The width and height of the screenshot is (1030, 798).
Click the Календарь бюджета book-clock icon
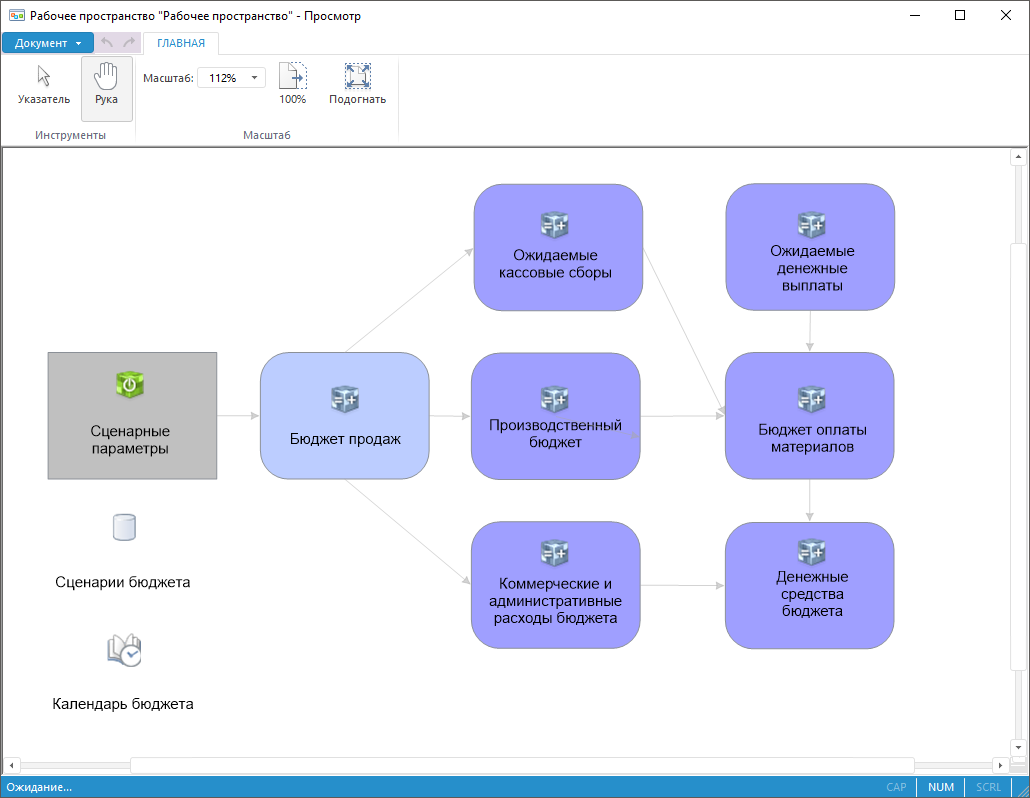tap(124, 650)
